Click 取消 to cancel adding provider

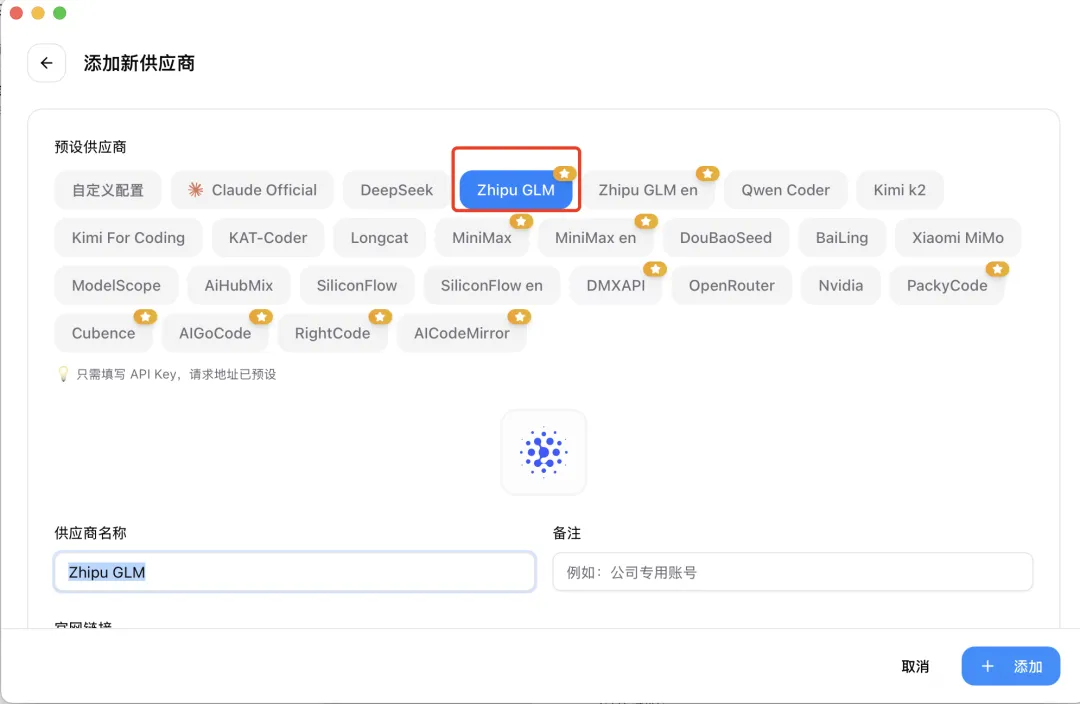tap(915, 666)
